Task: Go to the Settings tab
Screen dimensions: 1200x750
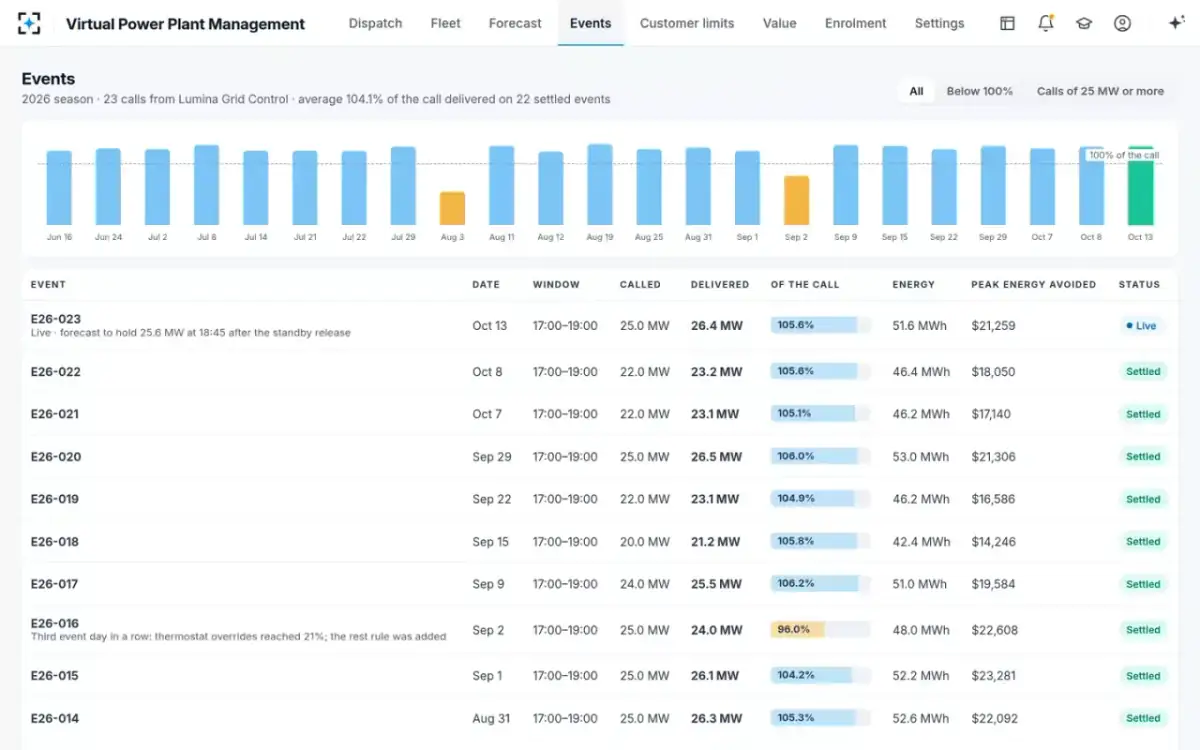Action: [939, 23]
